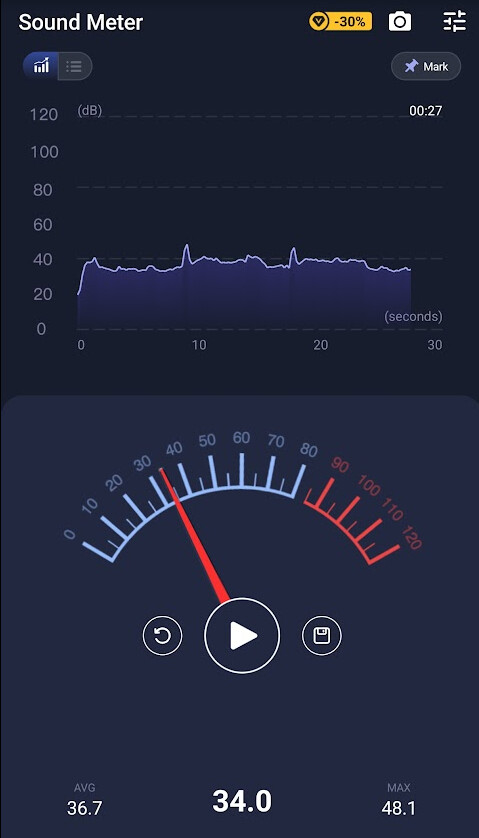This screenshot has height=838, width=479.
Task: Tap the first peak in the dB graph
Action: (187, 247)
